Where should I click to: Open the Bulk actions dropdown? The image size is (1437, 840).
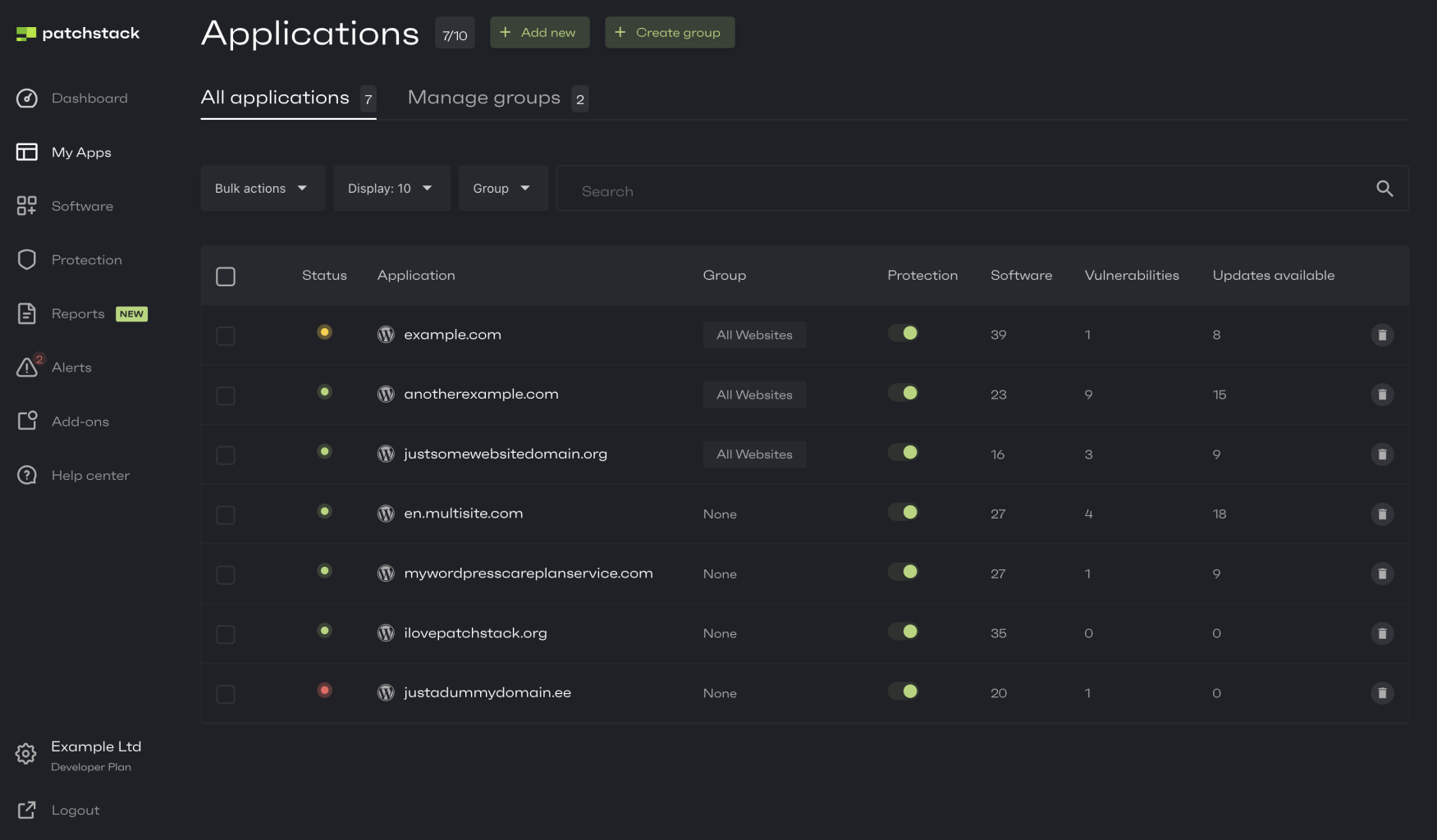[262, 189]
